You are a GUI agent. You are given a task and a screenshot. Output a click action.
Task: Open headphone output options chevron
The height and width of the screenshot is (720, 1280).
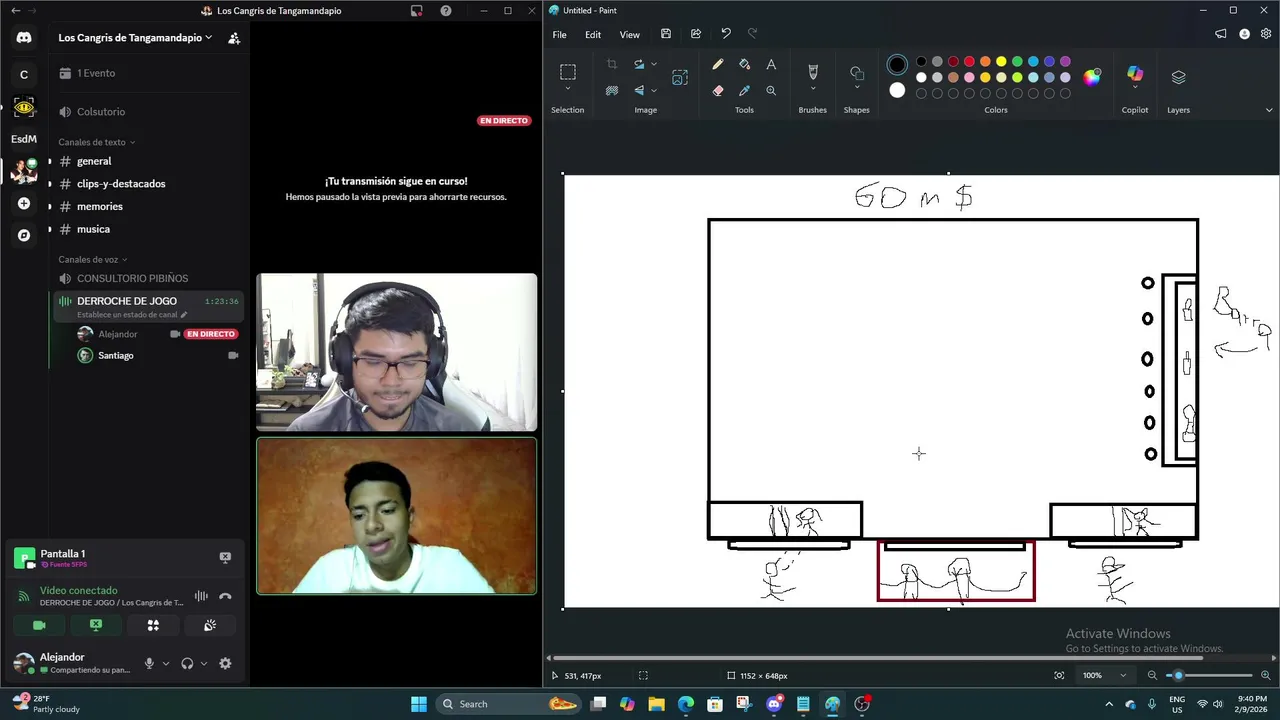click(204, 663)
